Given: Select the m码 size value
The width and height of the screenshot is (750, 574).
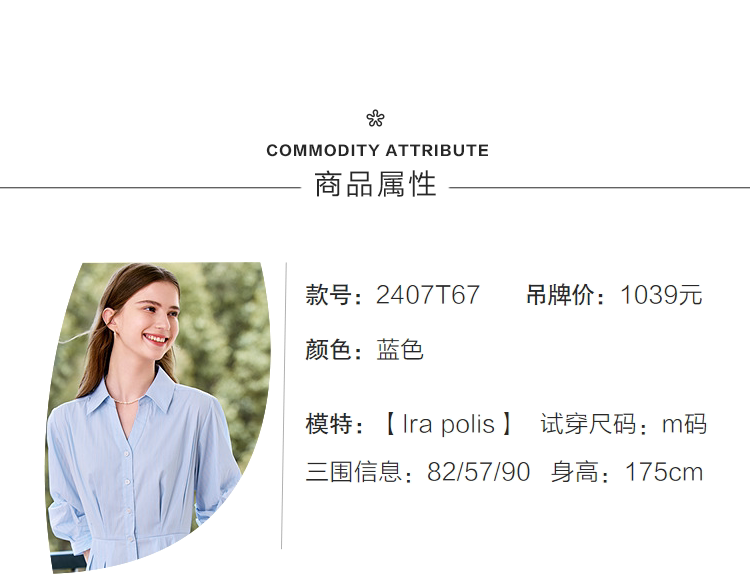Looking at the screenshot, I should pyautogui.click(x=685, y=424).
